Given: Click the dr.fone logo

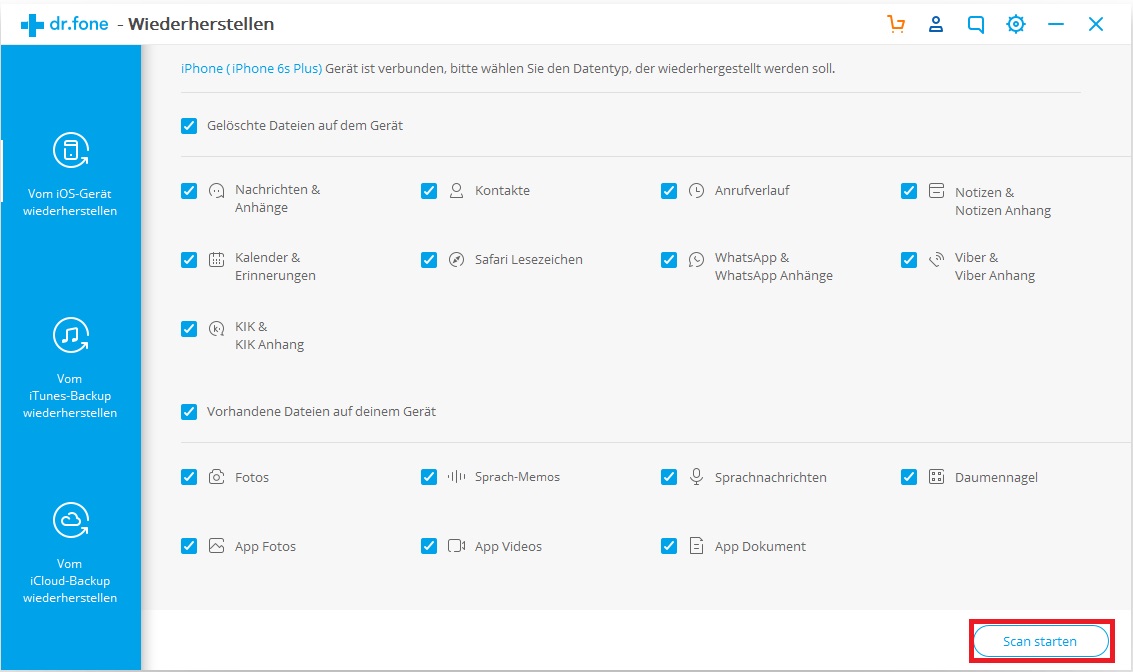Looking at the screenshot, I should 64,24.
